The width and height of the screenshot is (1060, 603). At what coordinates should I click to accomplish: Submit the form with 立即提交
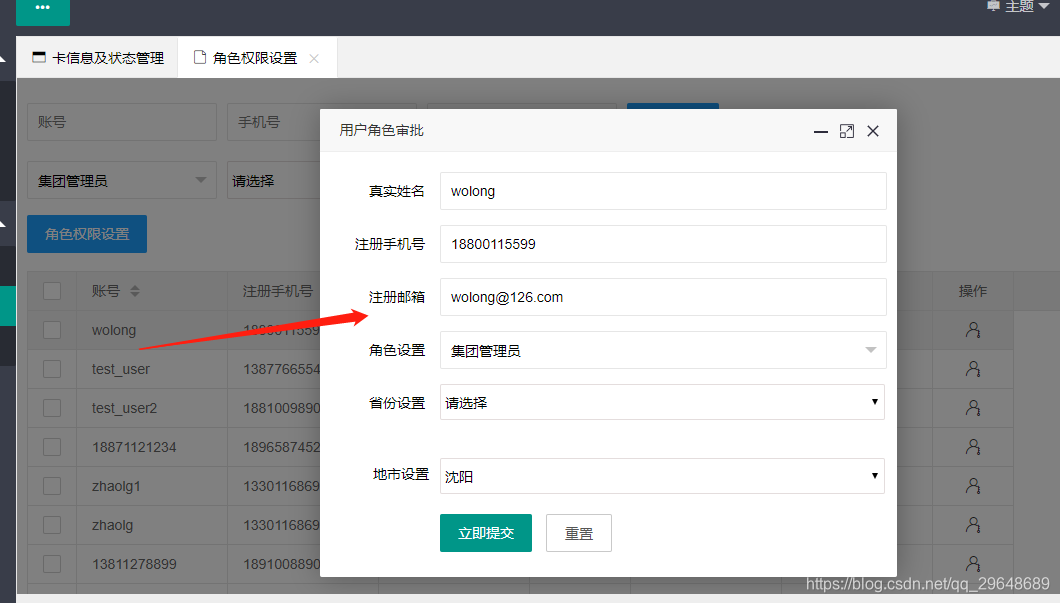coord(485,533)
